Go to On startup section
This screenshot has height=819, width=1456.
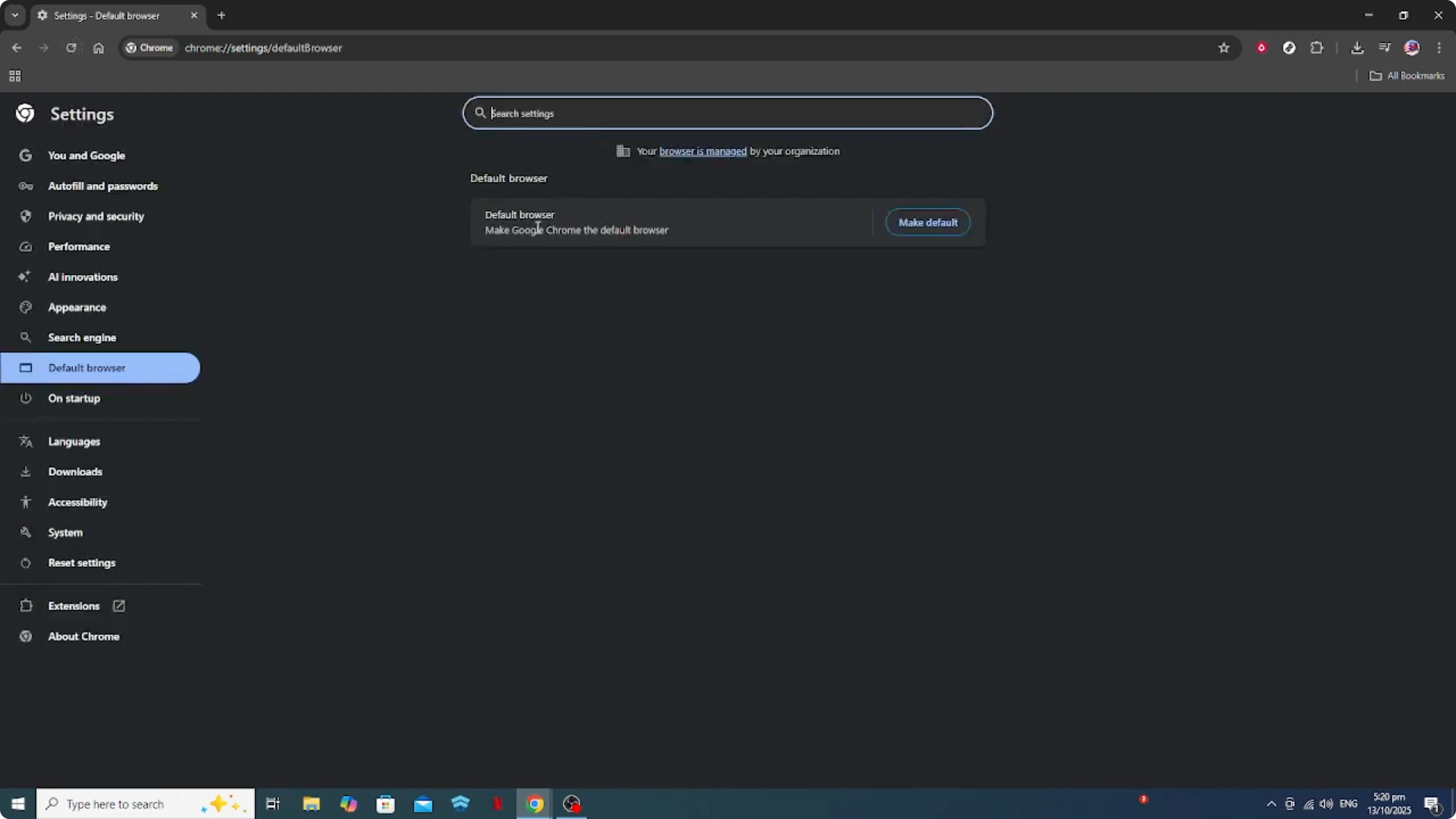tap(74, 398)
